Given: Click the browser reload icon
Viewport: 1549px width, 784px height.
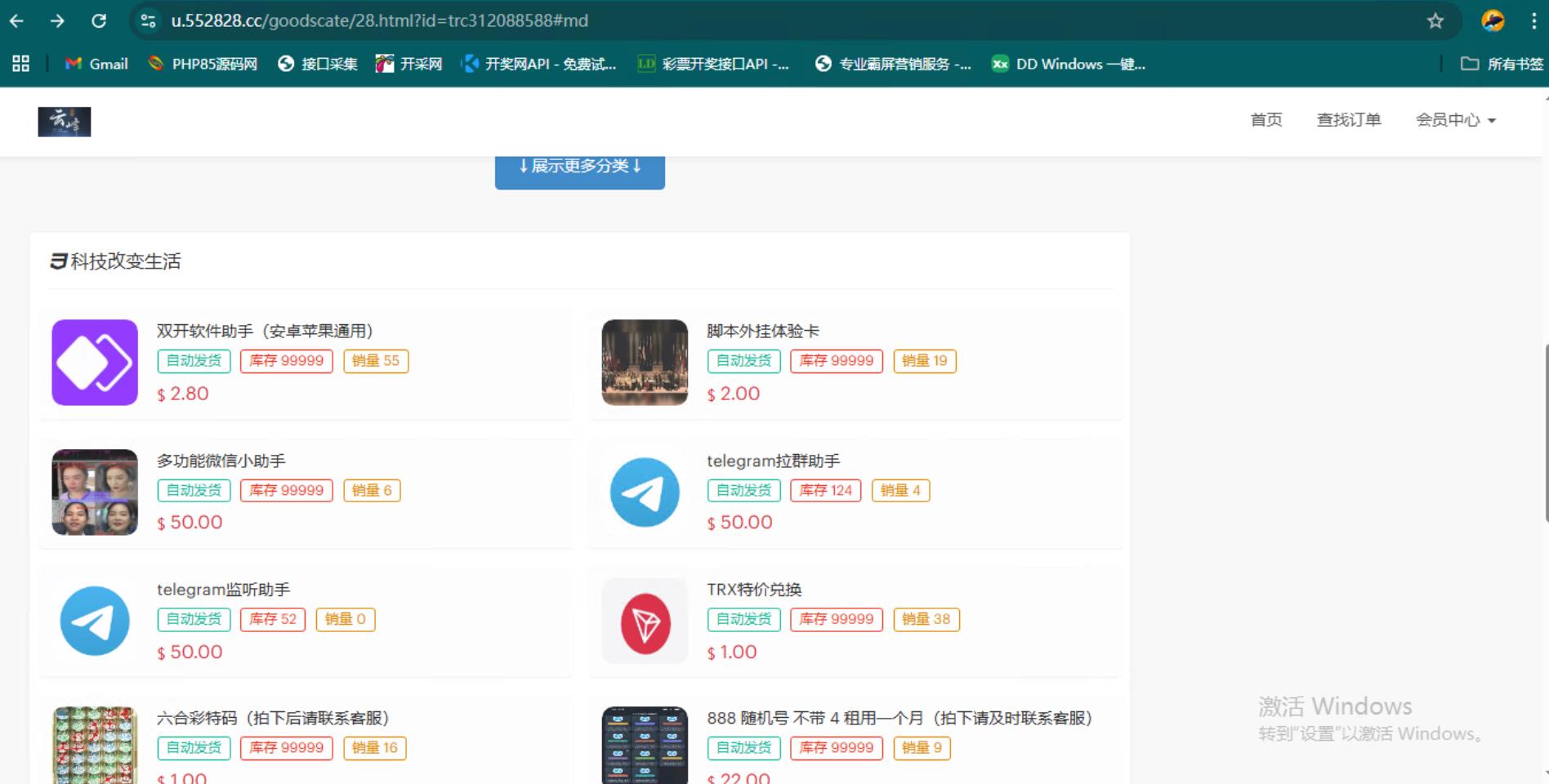Looking at the screenshot, I should click(99, 21).
